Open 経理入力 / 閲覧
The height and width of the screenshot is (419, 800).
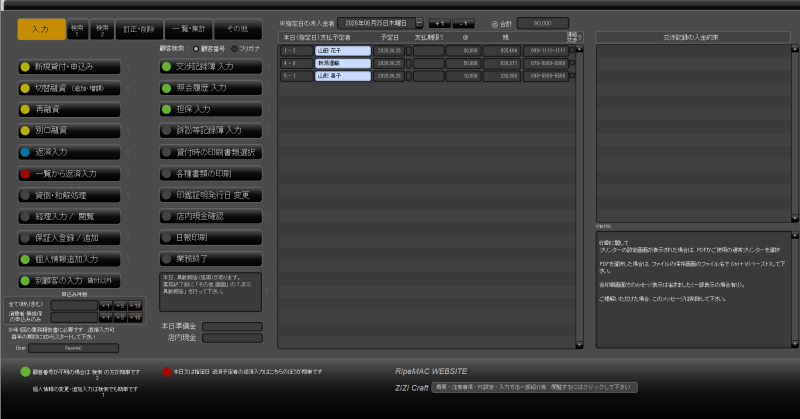pyautogui.click(x=69, y=216)
